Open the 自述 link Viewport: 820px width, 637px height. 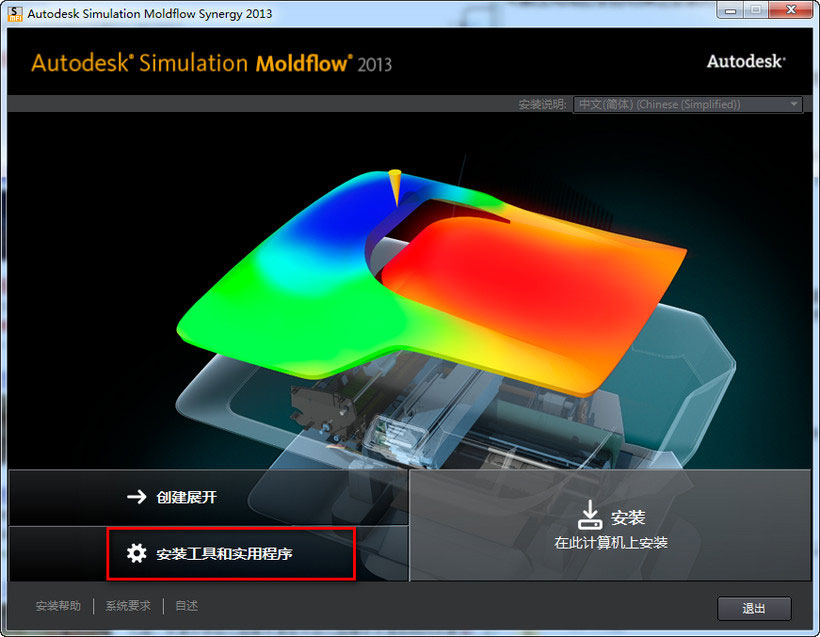(187, 606)
